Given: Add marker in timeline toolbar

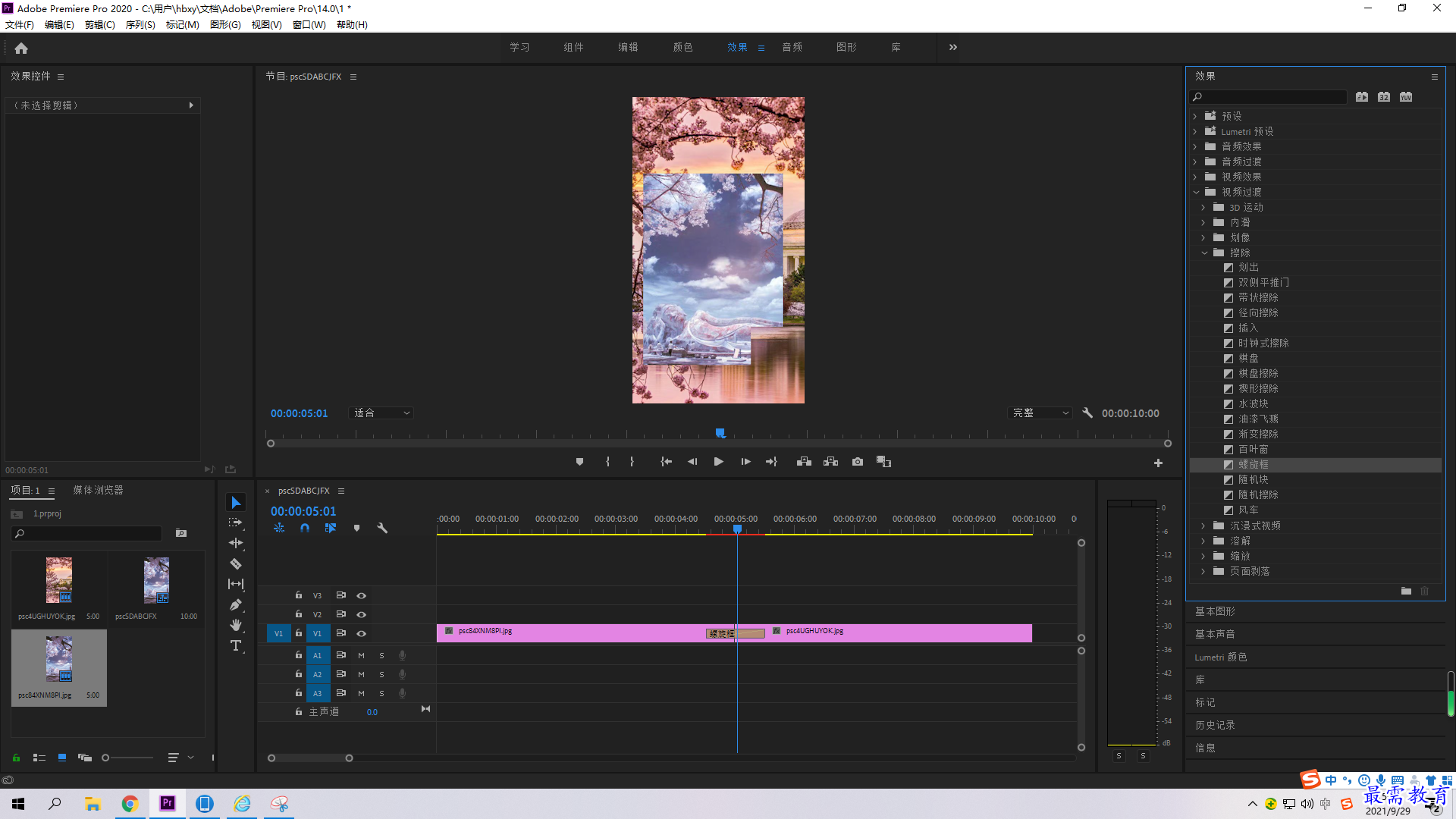Looking at the screenshot, I should [x=356, y=528].
